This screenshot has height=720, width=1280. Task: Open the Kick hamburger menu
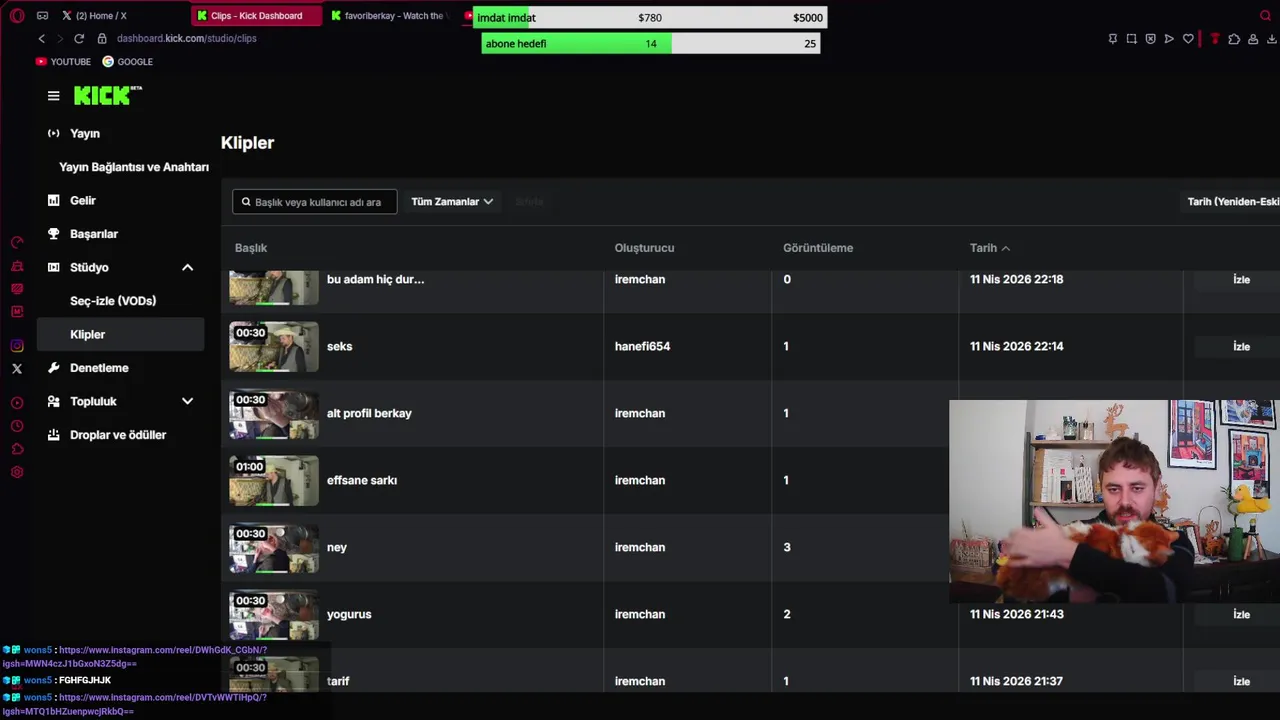54,96
